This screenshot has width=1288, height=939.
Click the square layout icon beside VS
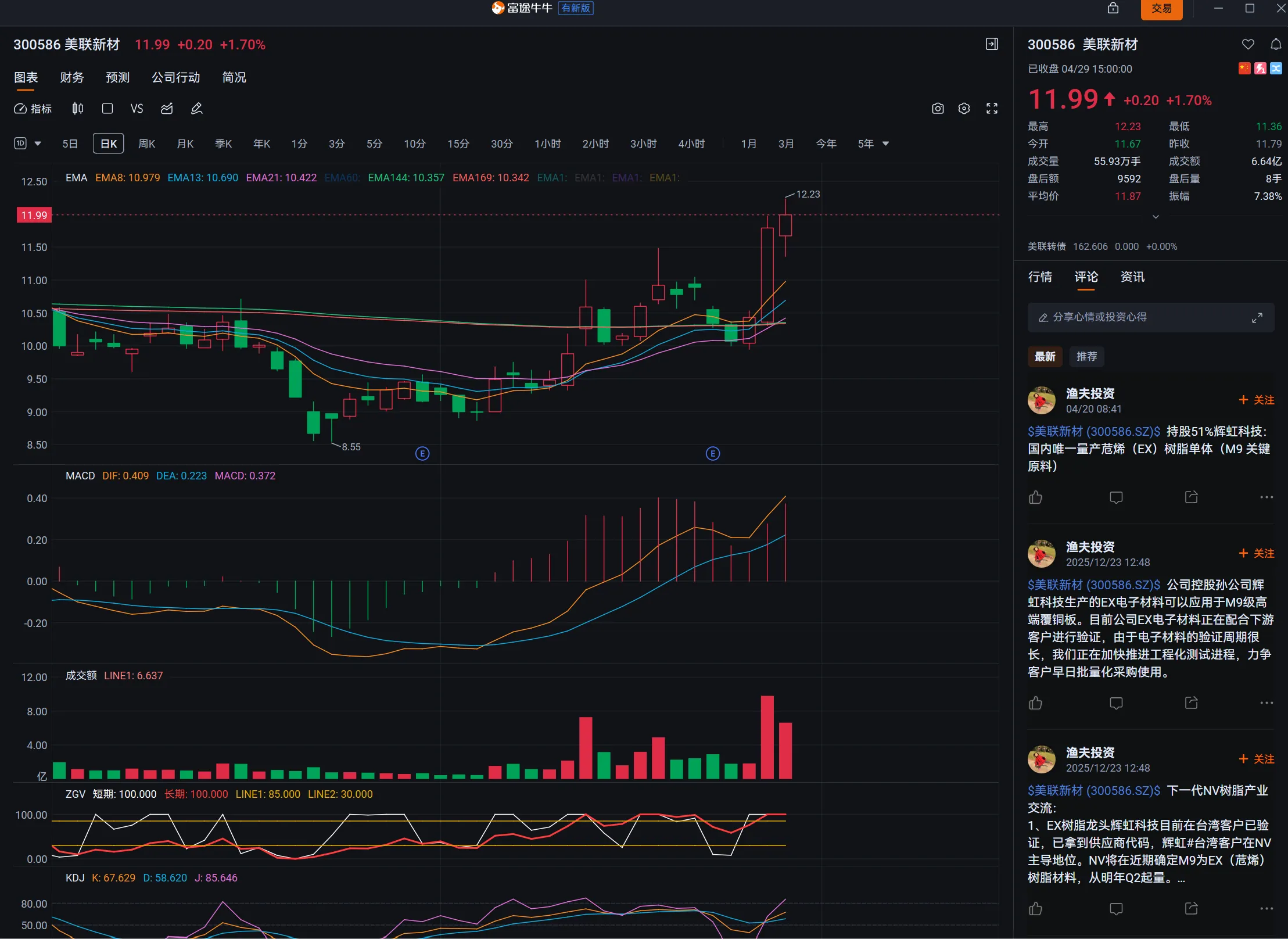(107, 109)
